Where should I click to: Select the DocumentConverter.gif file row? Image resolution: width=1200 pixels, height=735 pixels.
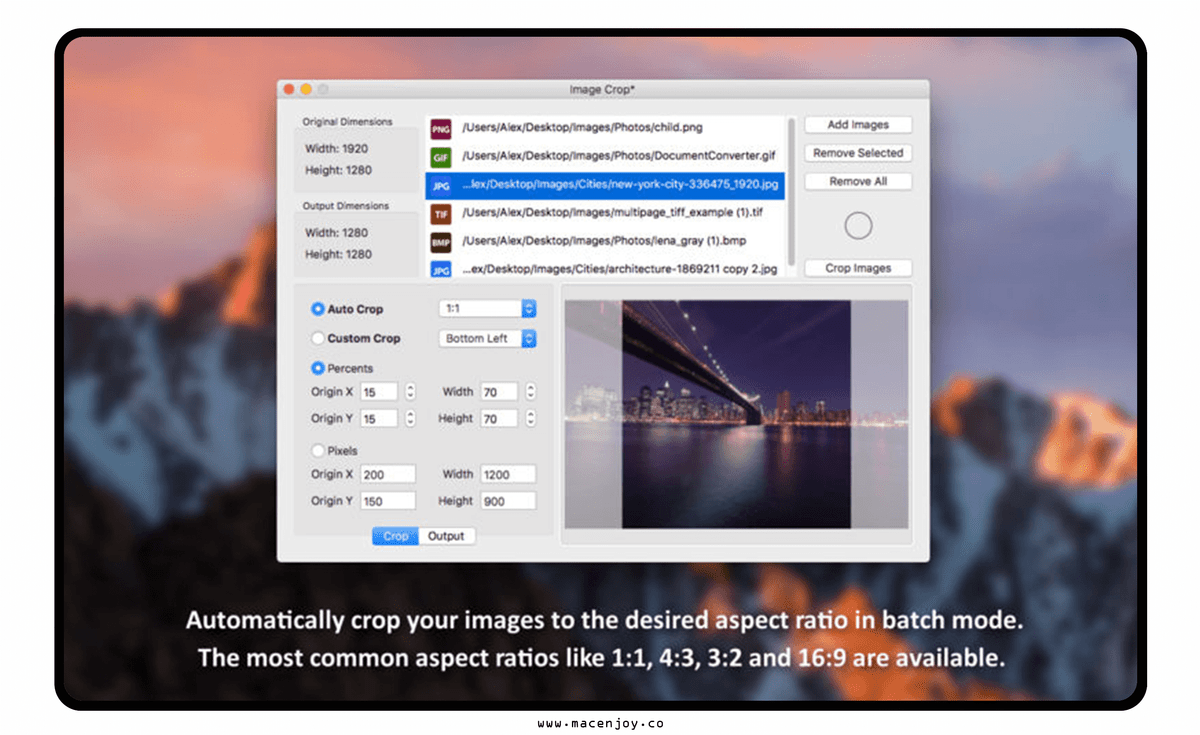click(x=606, y=157)
